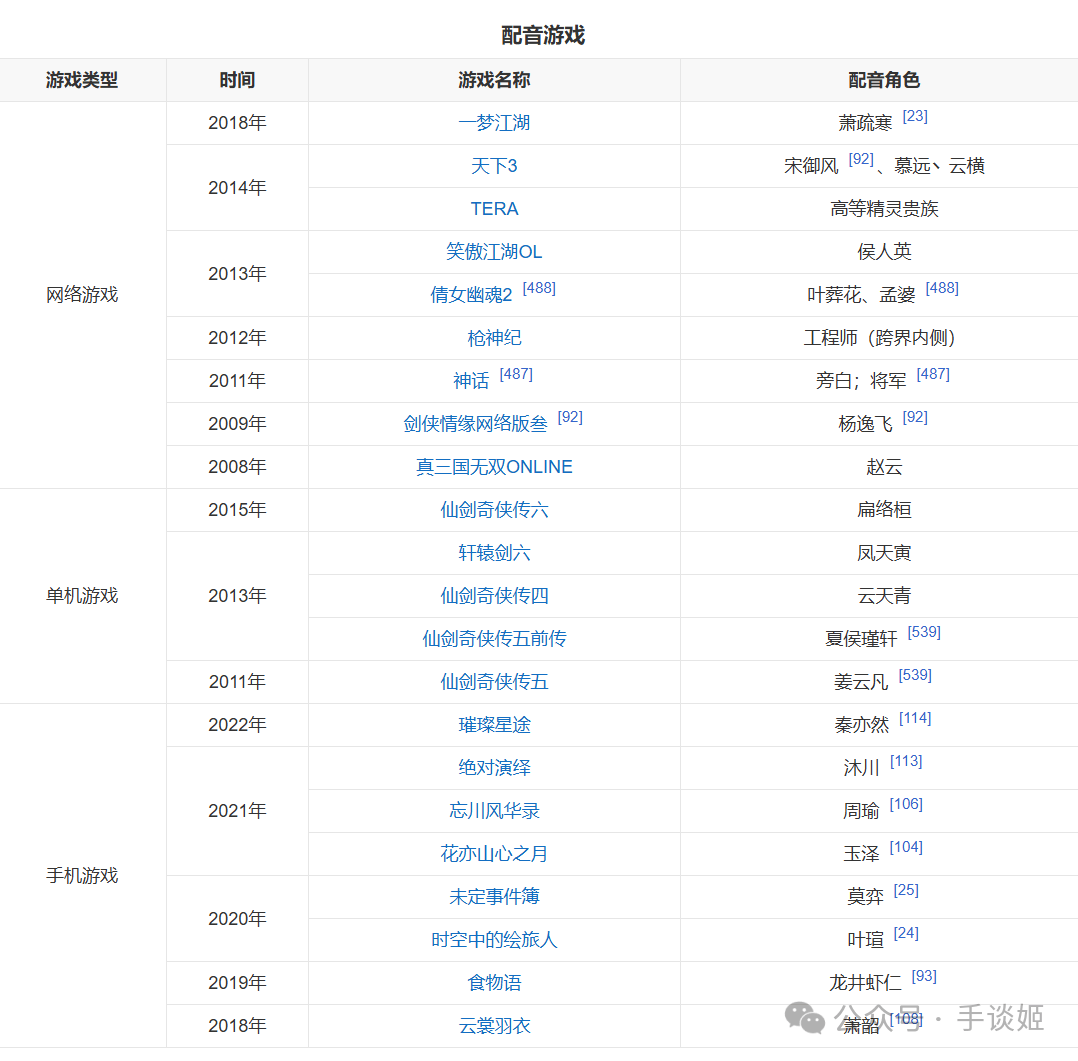
Task: Select the 工程师（跨界内侧）role cell
Action: pos(879,338)
